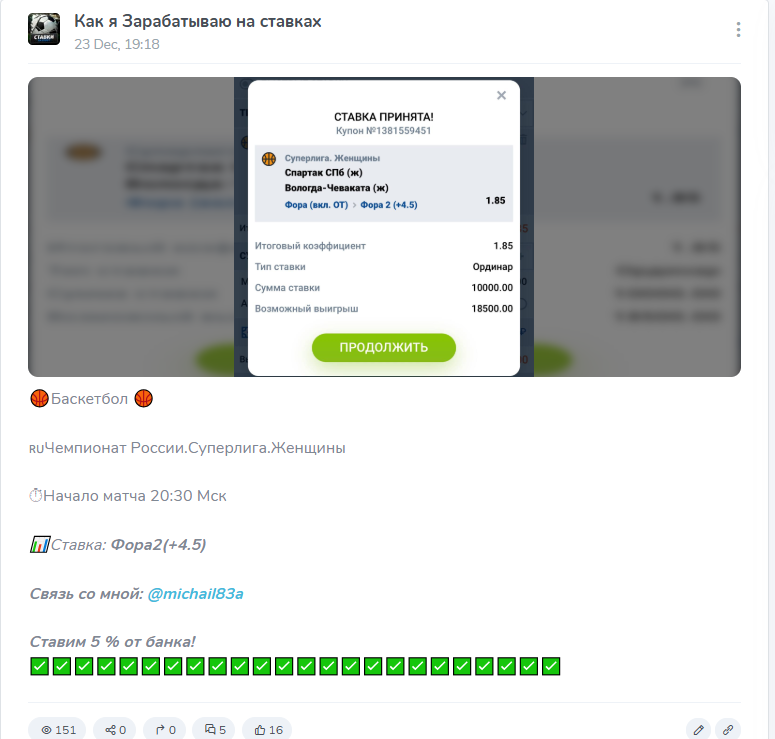Click the channel avatar image
The image size is (775, 739).
tap(44, 29)
